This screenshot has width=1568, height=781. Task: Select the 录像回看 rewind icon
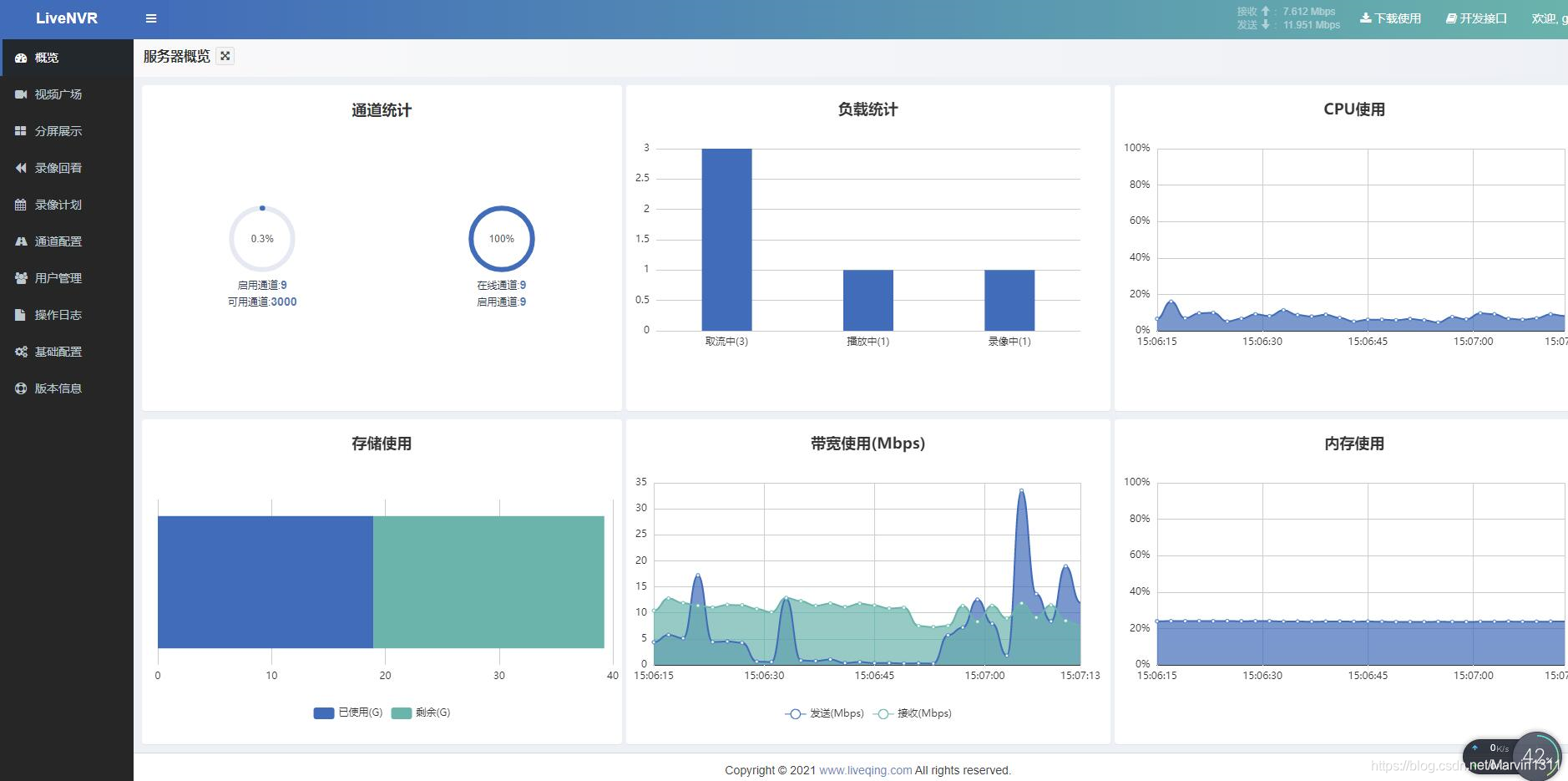(21, 168)
